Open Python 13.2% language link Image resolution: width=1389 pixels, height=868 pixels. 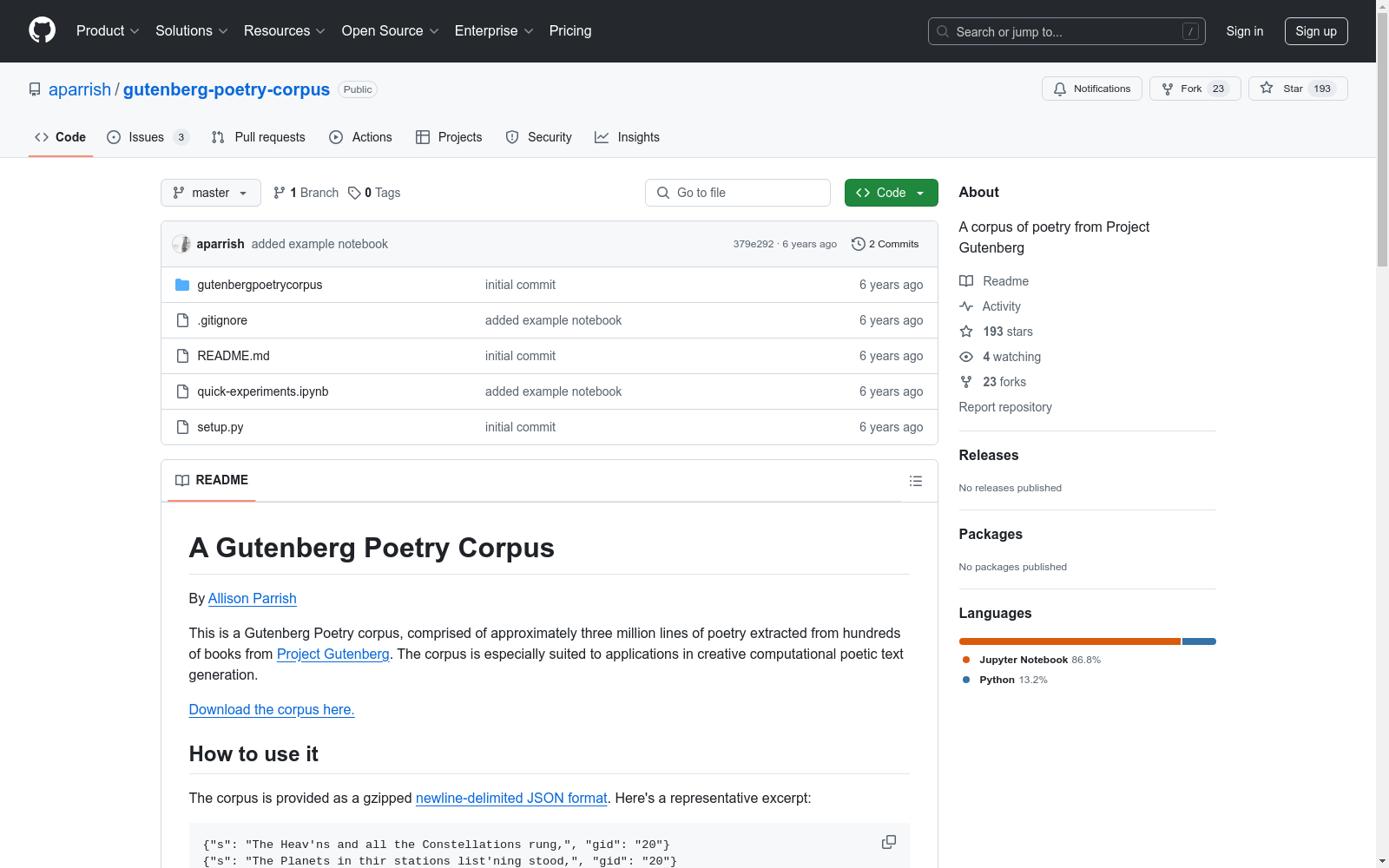coord(1005,680)
